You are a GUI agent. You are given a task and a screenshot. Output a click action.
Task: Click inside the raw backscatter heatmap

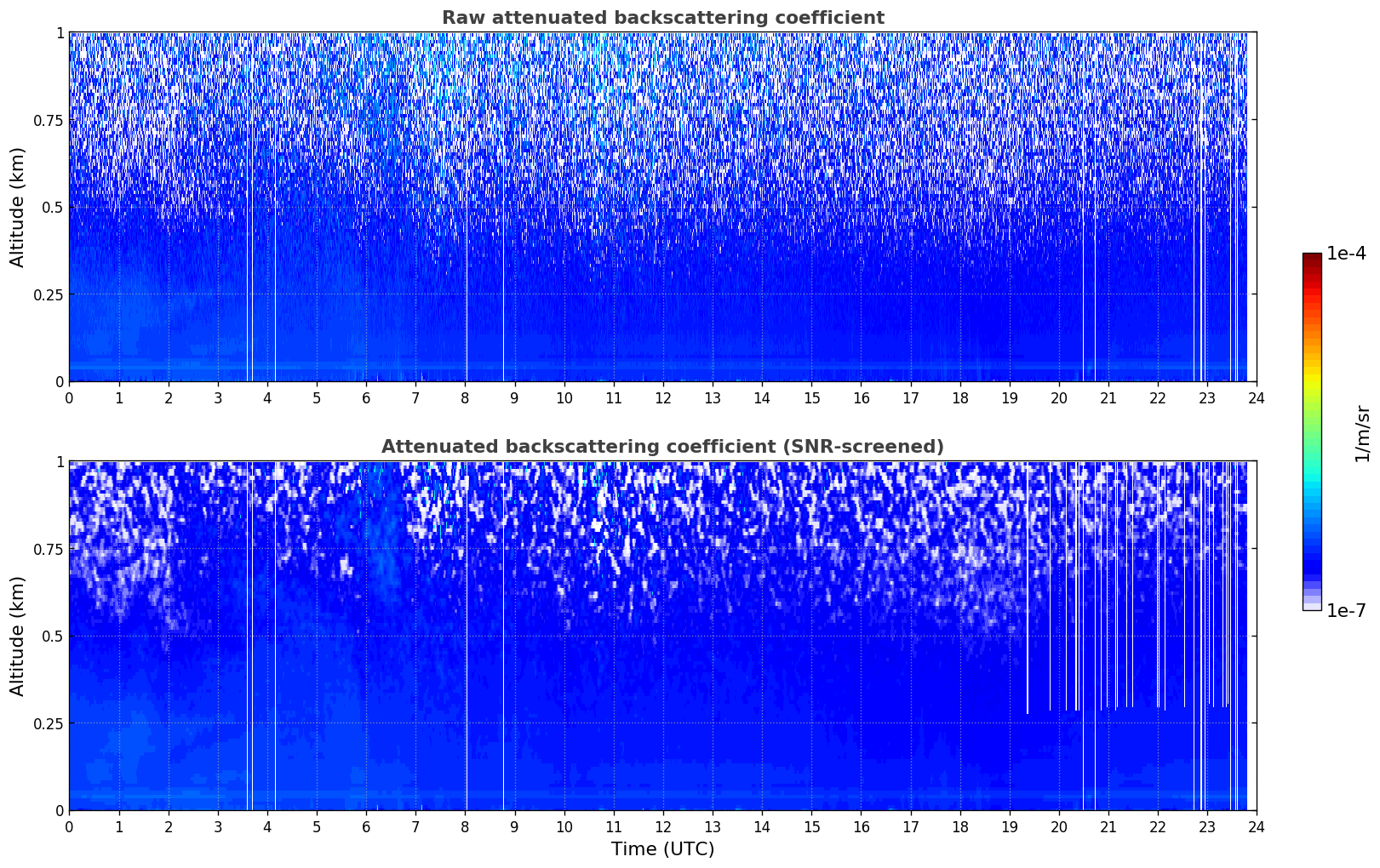[x=662, y=207]
